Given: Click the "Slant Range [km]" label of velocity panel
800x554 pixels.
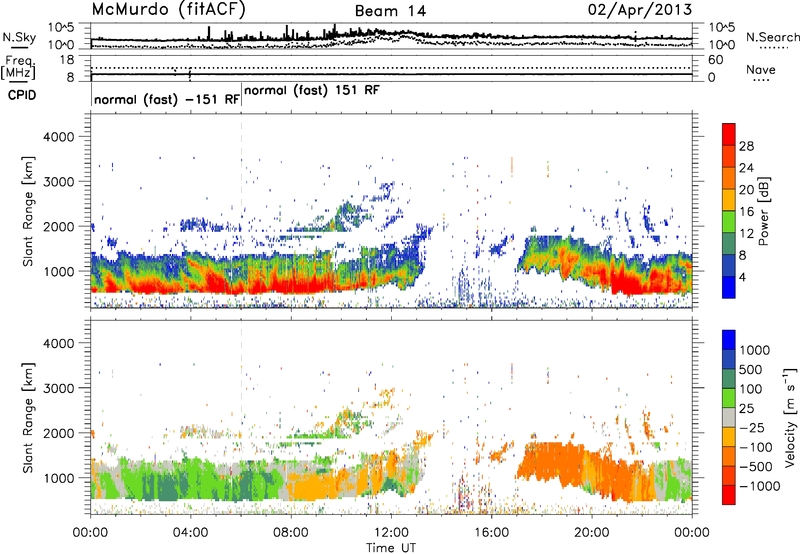Looking at the screenshot, I should click(x=28, y=418).
